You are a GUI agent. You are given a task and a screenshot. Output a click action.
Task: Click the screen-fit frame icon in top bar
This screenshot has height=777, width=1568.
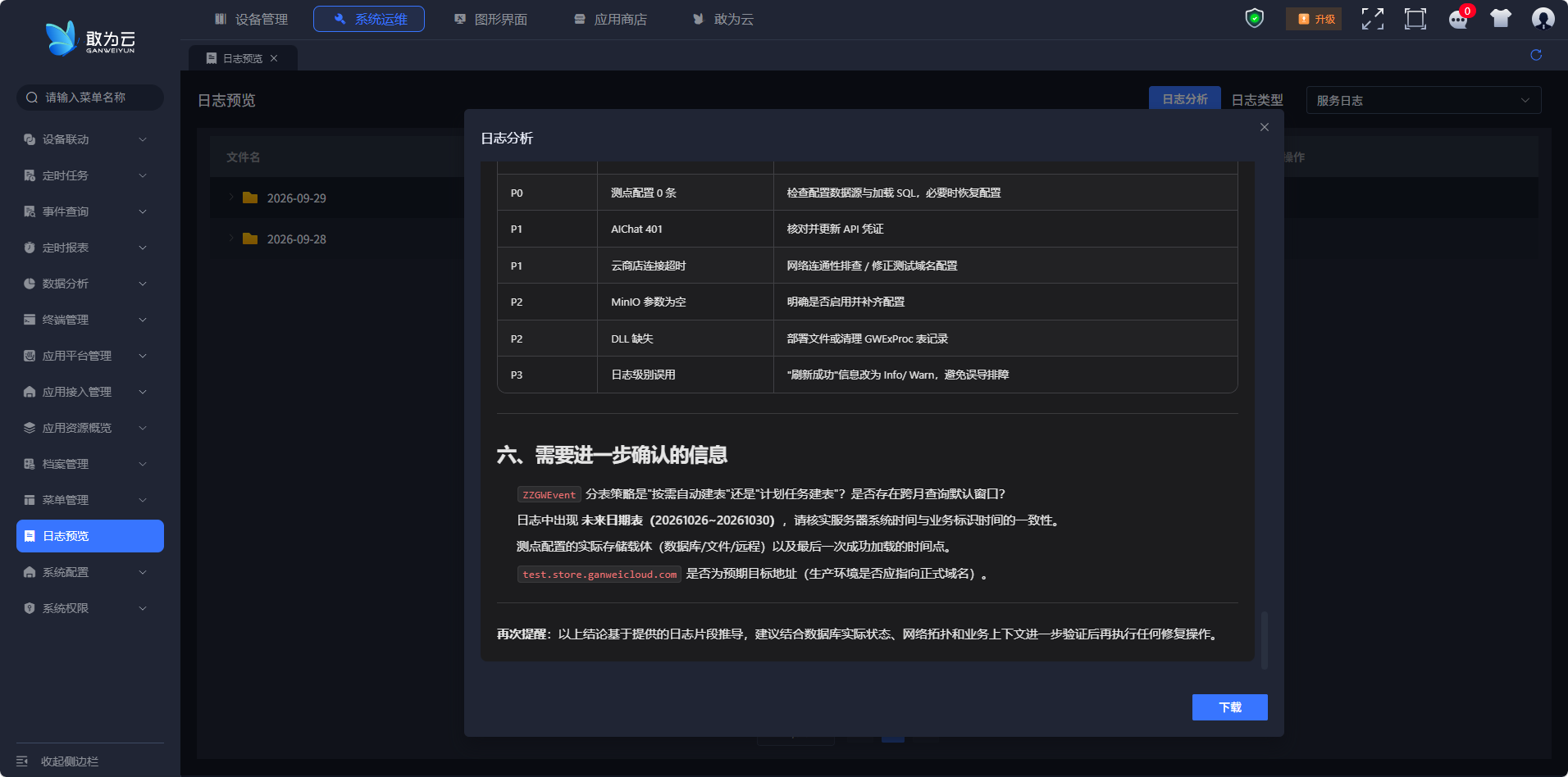[1415, 19]
